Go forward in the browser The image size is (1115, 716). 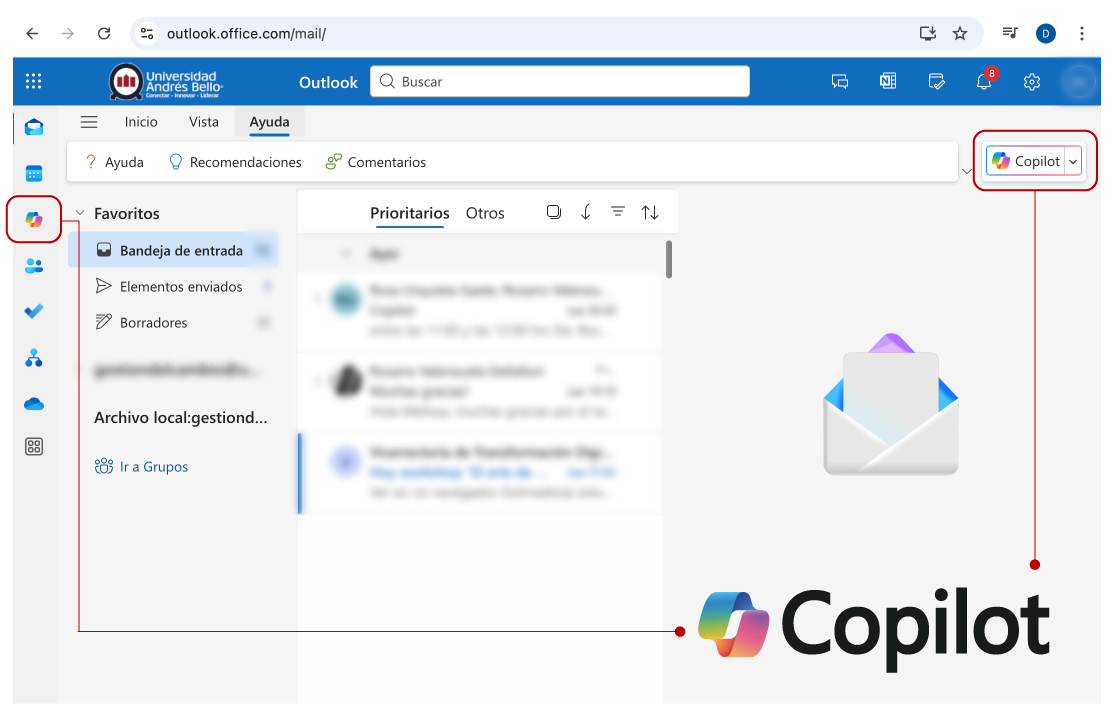(x=68, y=33)
